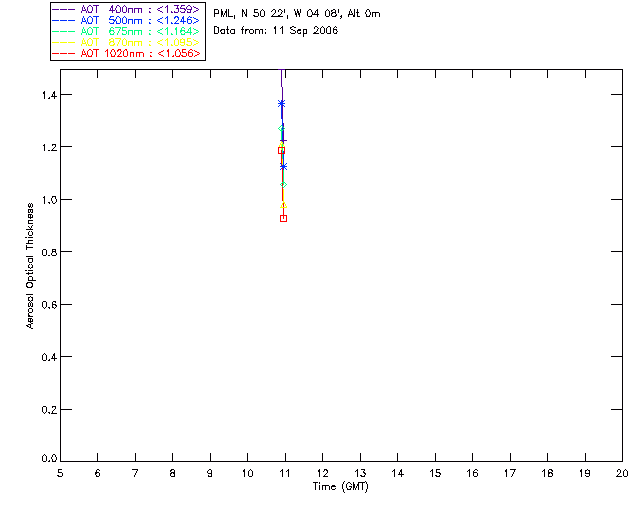Click the lower red square data marker
The image size is (640, 512).
(283, 219)
